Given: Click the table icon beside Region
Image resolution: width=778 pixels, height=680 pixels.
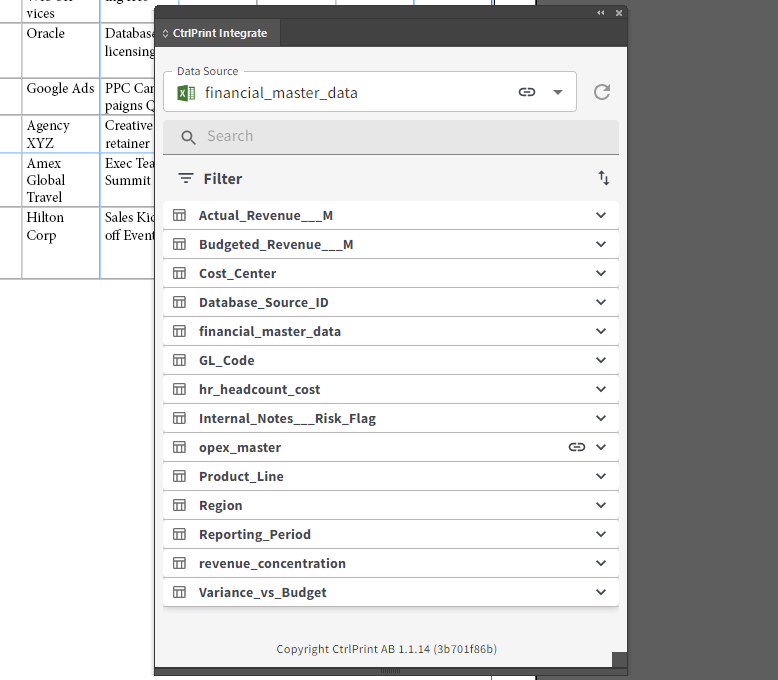Looking at the screenshot, I should 180,505.
